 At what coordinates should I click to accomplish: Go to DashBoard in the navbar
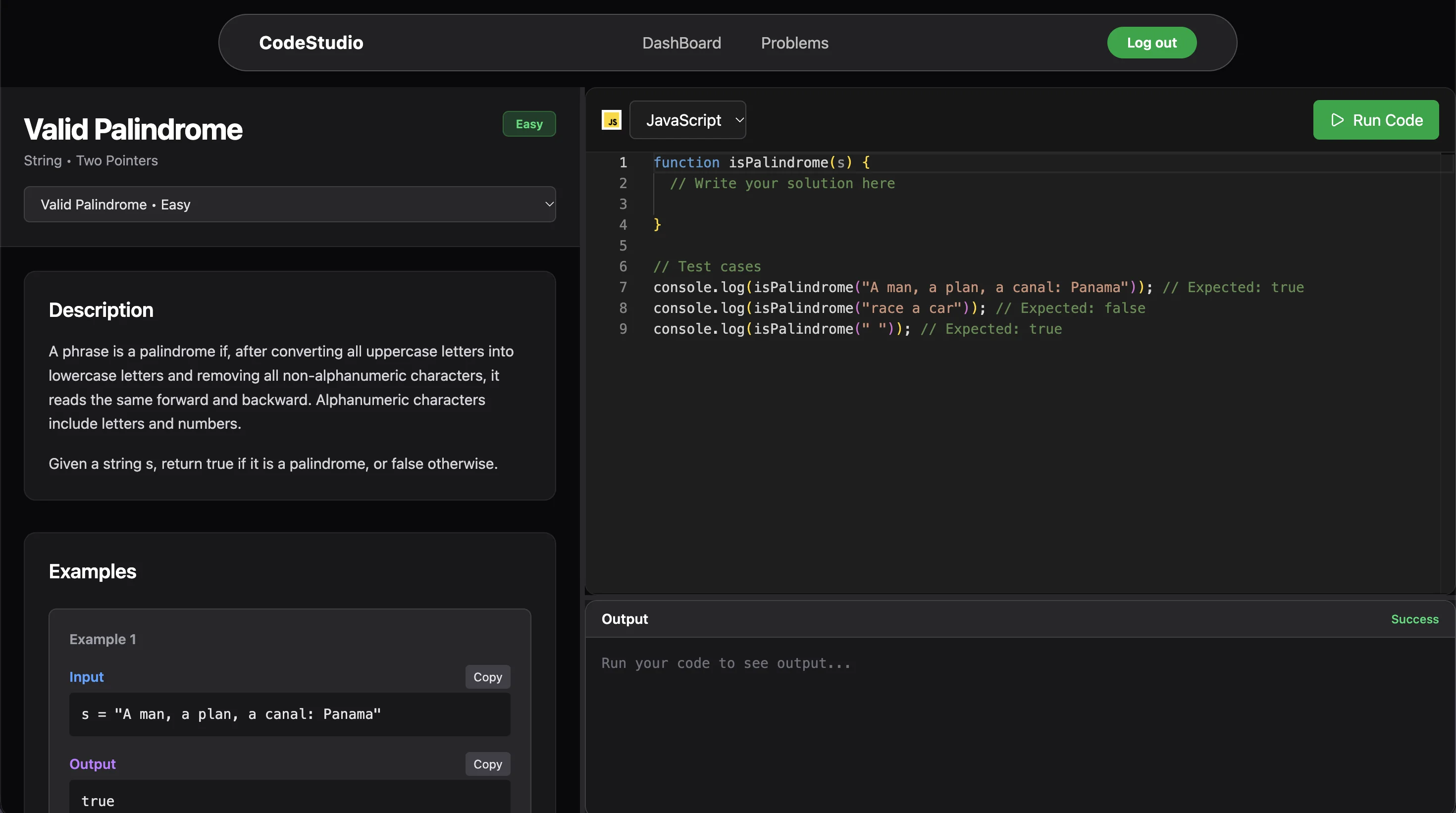681,43
